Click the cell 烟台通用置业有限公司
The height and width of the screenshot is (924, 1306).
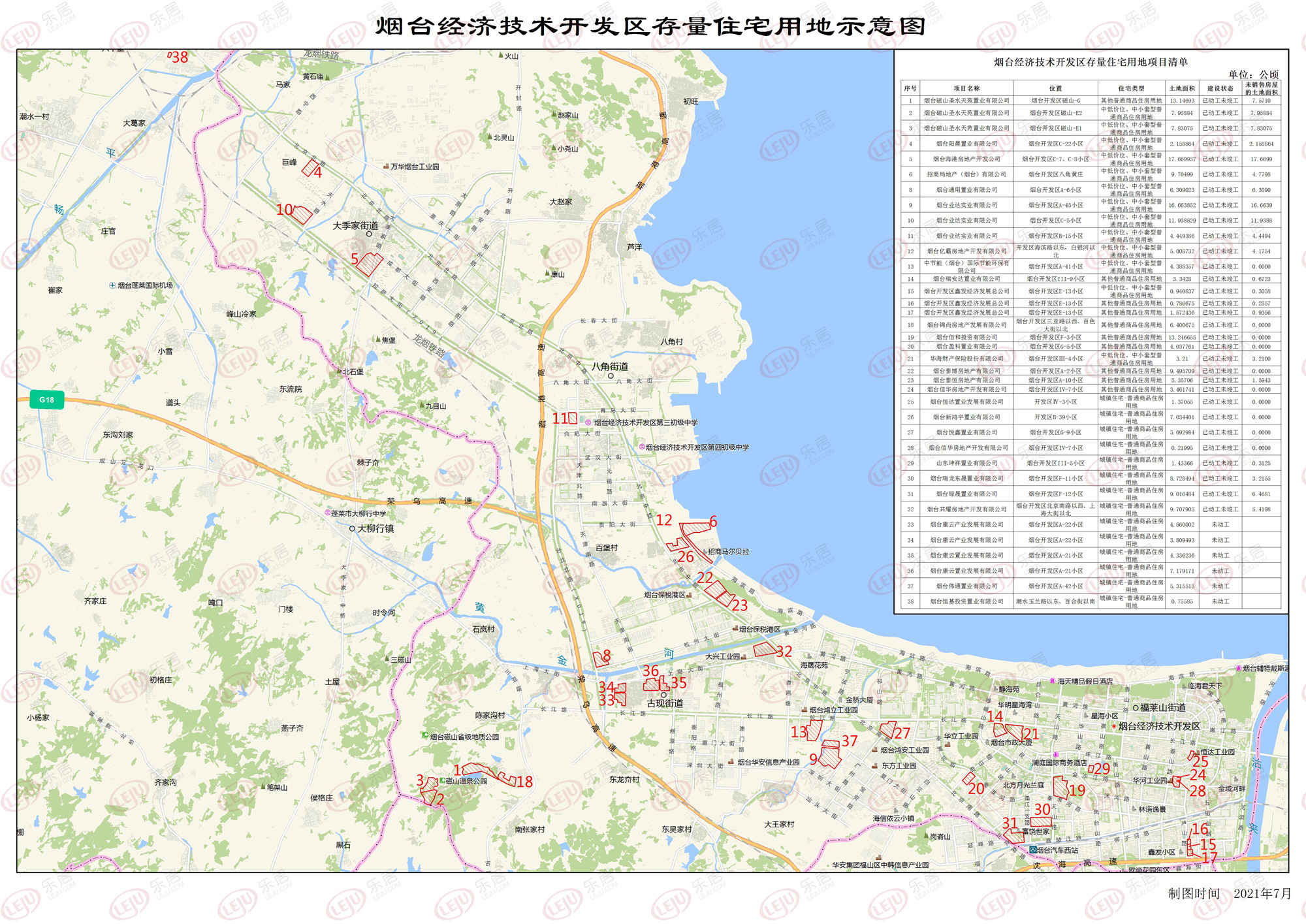[x=966, y=190]
